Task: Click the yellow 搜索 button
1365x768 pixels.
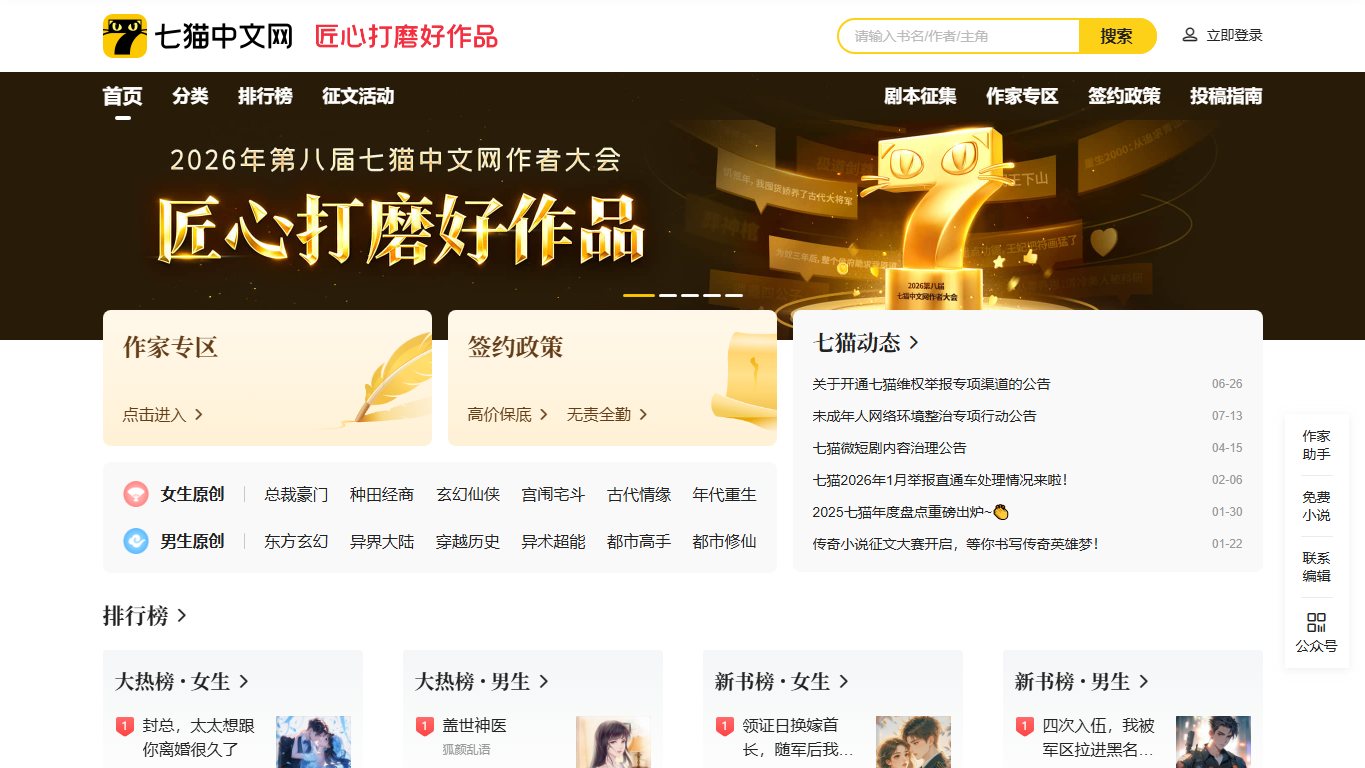Action: pyautogui.click(x=1117, y=36)
